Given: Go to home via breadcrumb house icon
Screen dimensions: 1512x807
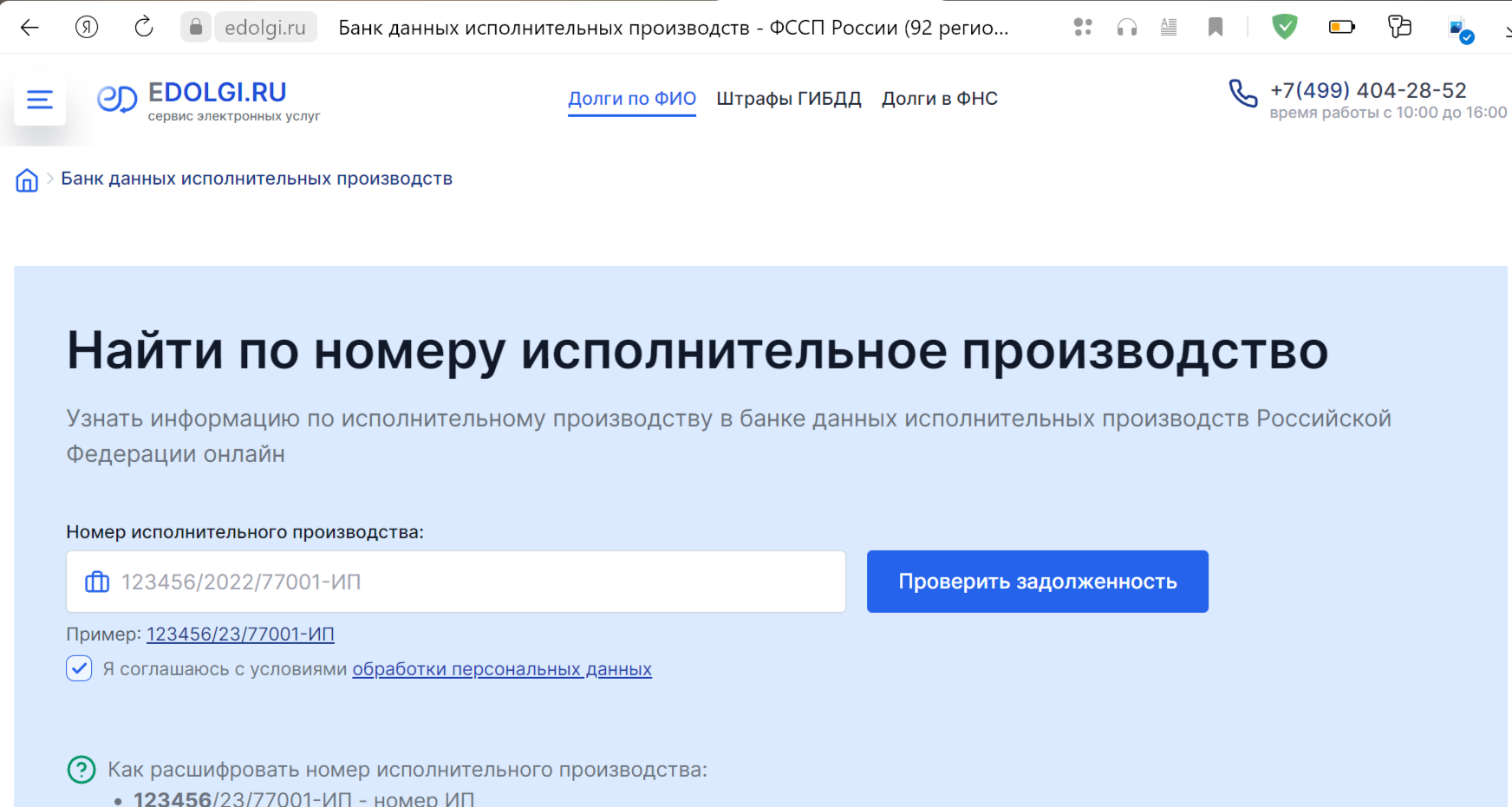Looking at the screenshot, I should [27, 180].
